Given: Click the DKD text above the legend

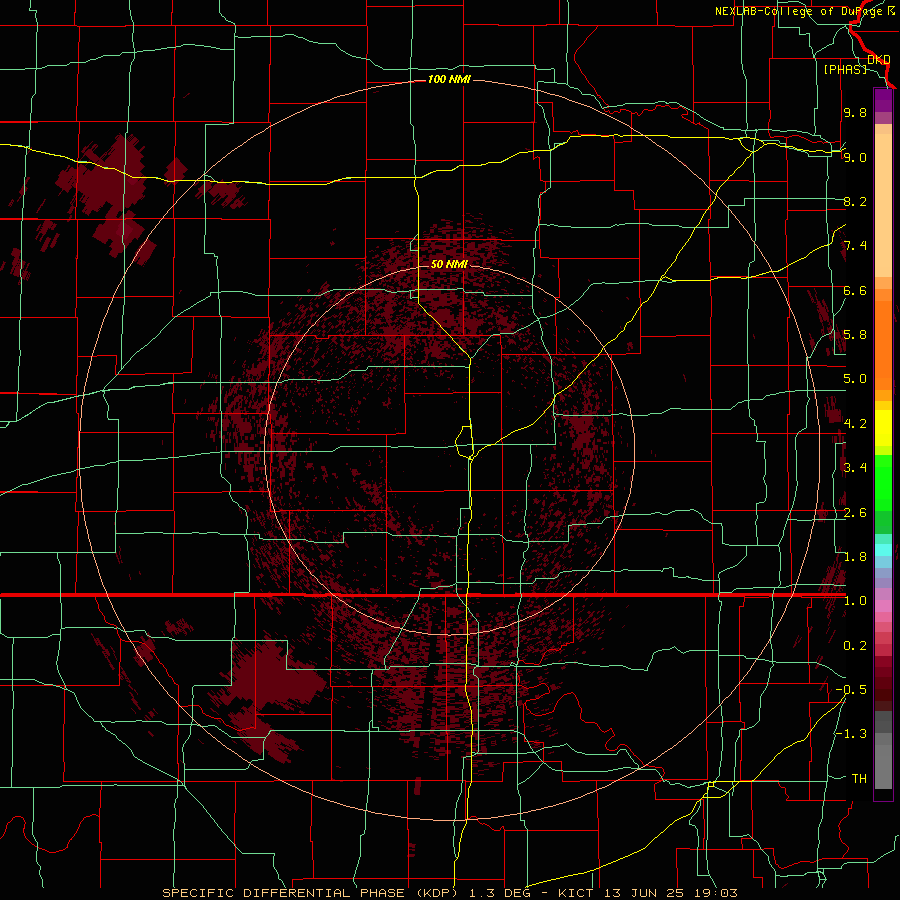Looking at the screenshot, I should point(879,60).
